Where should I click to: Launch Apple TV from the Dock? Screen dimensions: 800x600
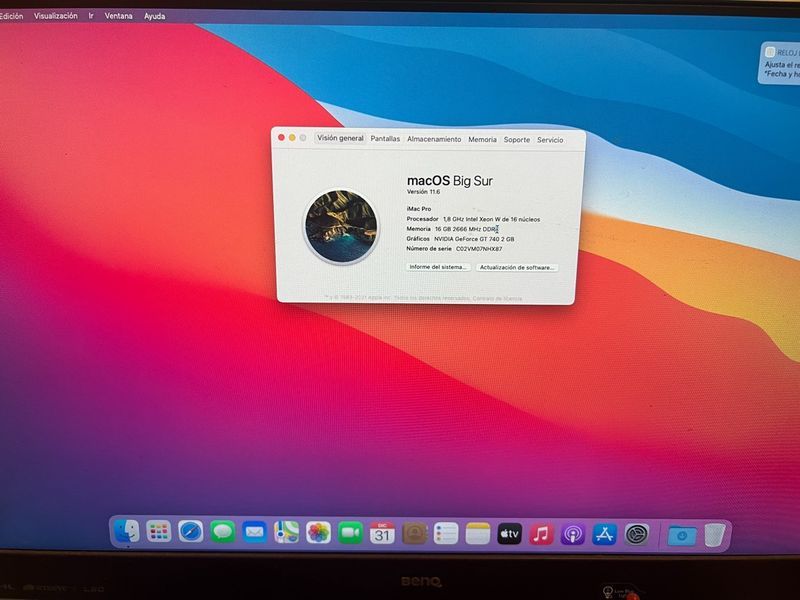(x=509, y=534)
